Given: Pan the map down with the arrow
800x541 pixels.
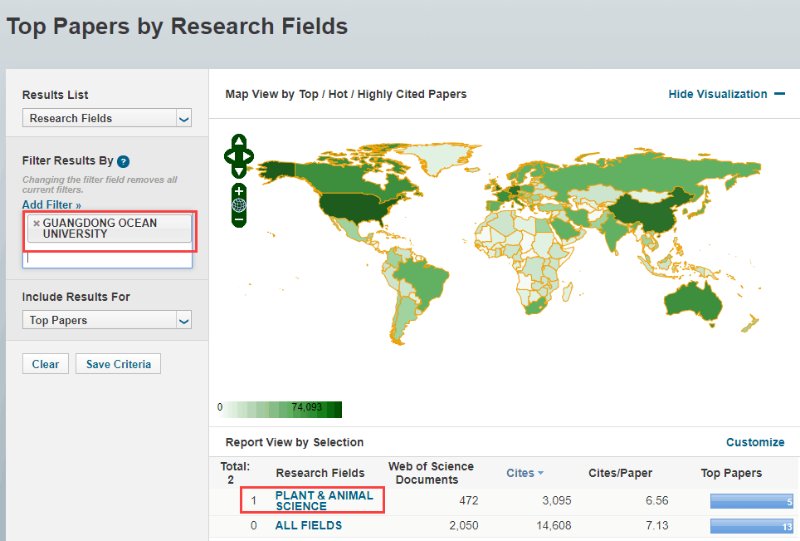Looking at the screenshot, I should tap(239, 171).
